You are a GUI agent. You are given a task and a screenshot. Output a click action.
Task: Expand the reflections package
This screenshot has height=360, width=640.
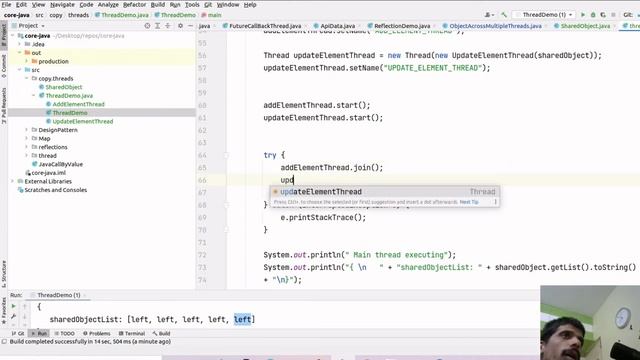pyautogui.click(x=27, y=147)
